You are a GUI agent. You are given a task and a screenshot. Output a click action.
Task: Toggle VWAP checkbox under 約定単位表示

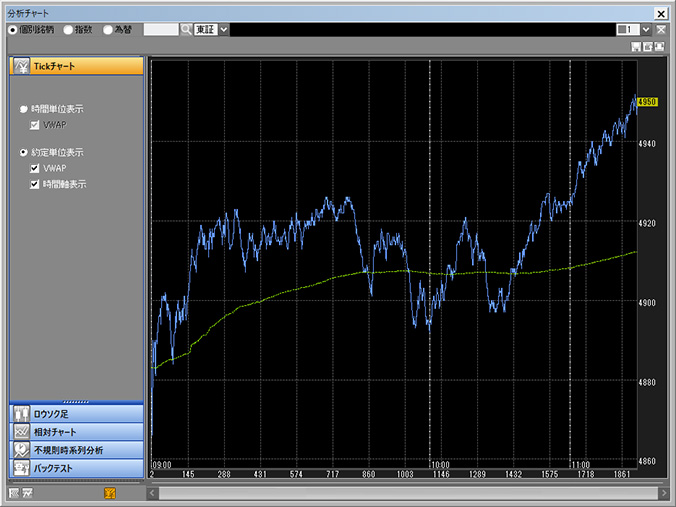tap(34, 168)
